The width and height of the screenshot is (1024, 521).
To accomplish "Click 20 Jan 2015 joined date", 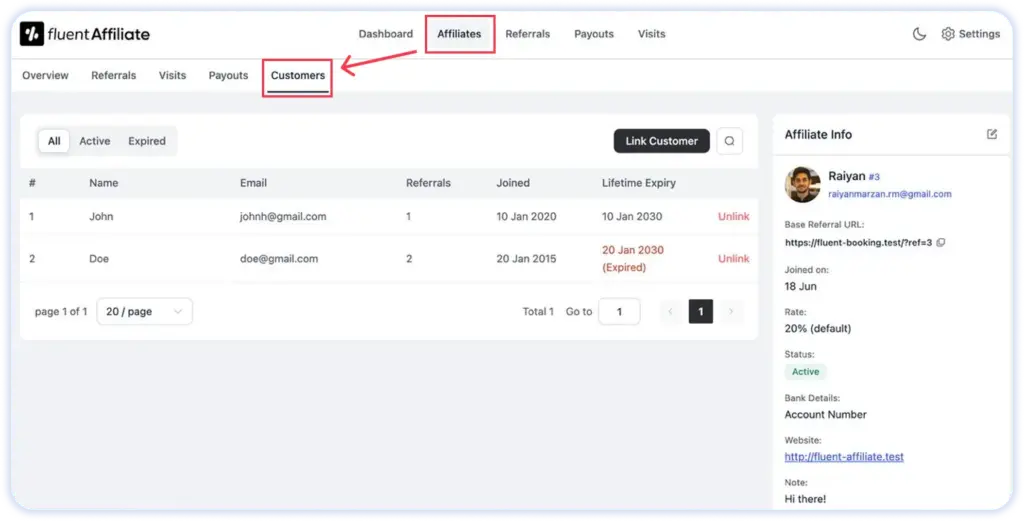I will click(x=526, y=259).
